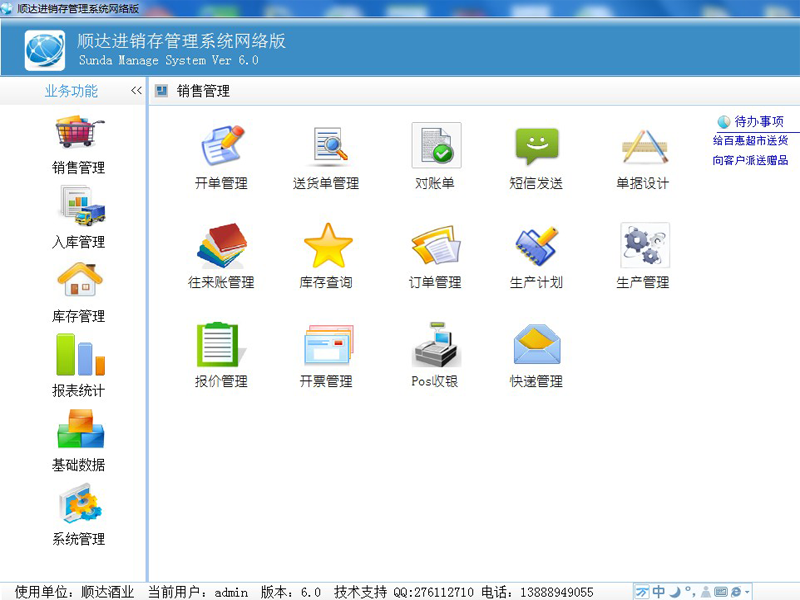The width and height of the screenshot is (800, 600).
Task: Open 生产计划 production plan icon
Action: (536, 246)
